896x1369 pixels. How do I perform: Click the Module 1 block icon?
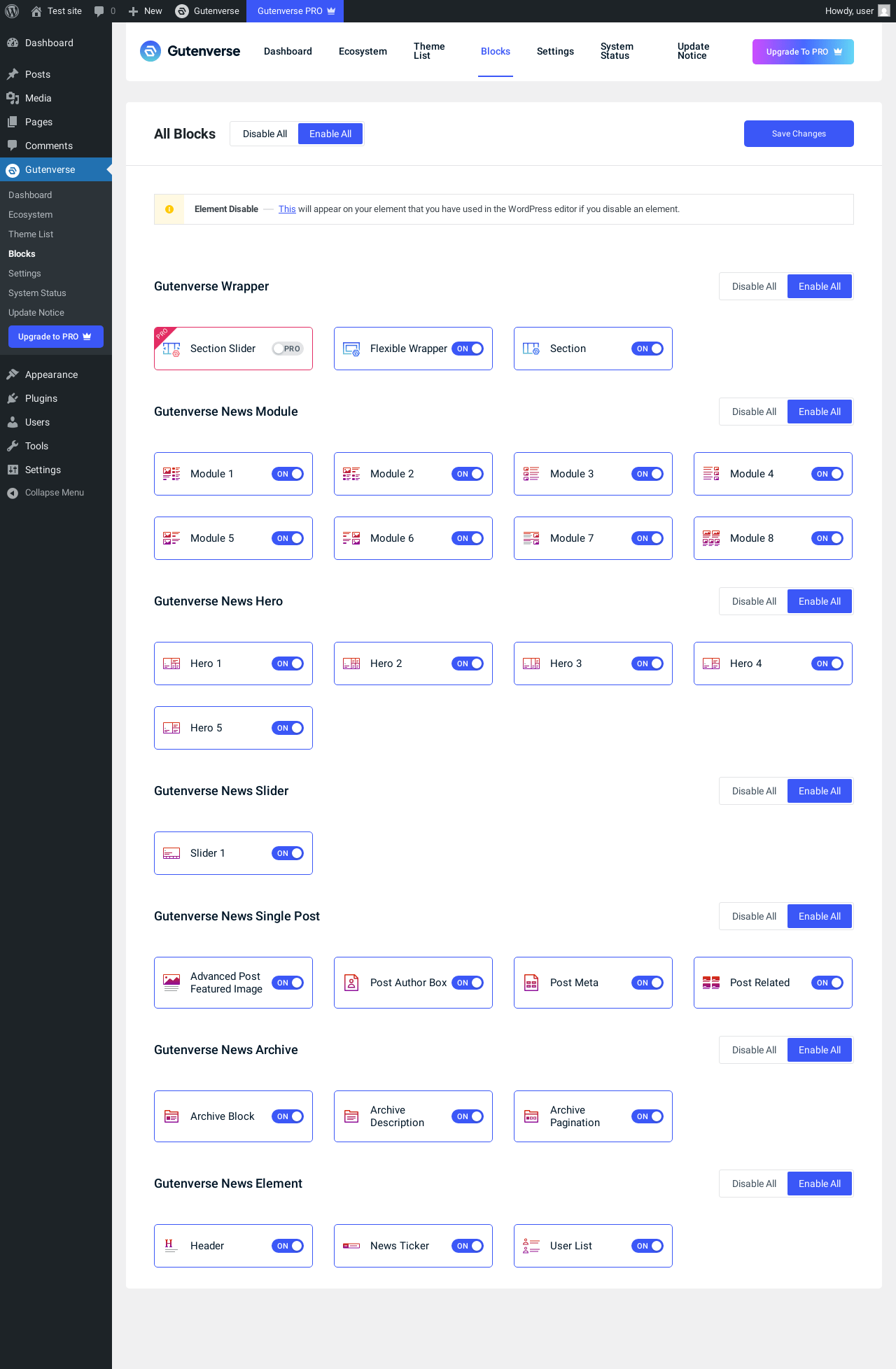pos(171,474)
